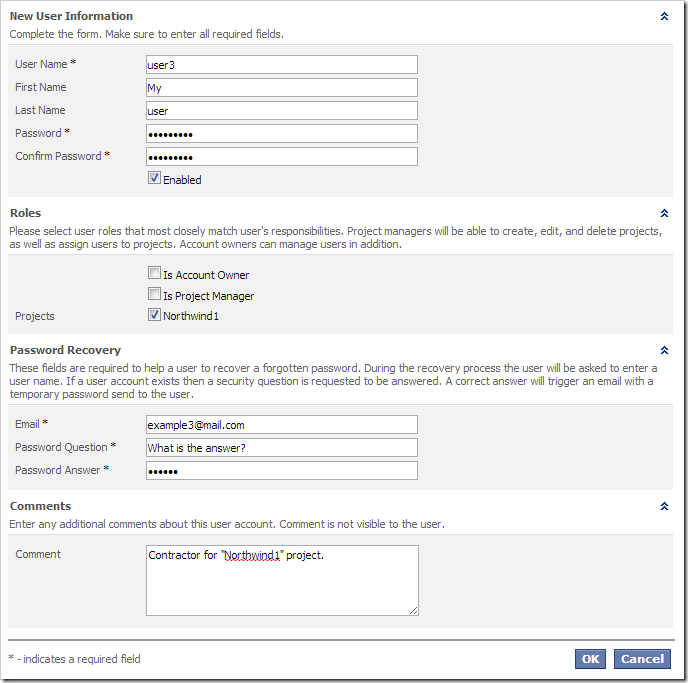688x683 pixels.
Task: Grab the Comment box resize handle
Action: (x=413, y=610)
